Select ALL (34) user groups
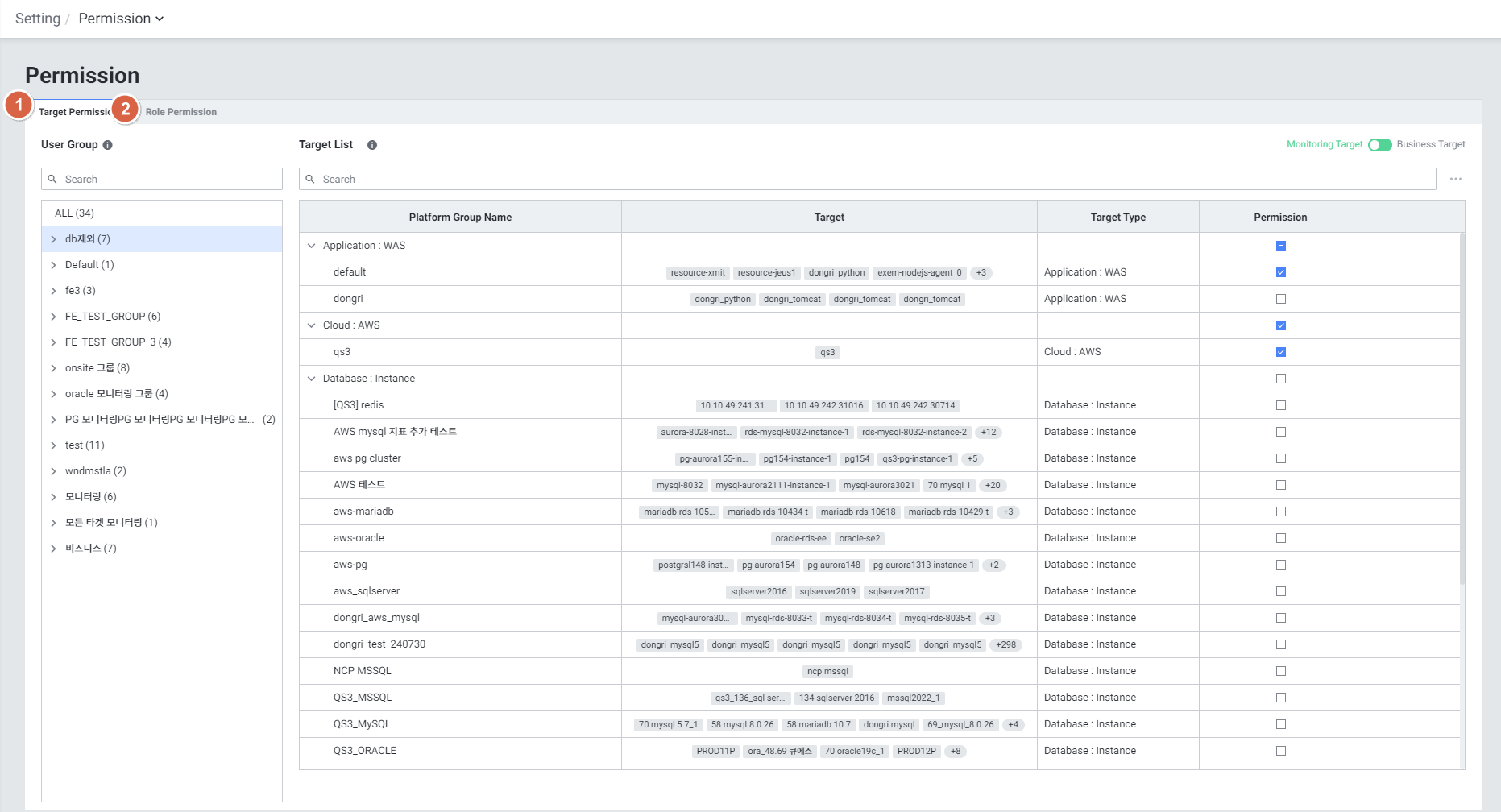Screen dimensions: 1501x812 click(74, 213)
